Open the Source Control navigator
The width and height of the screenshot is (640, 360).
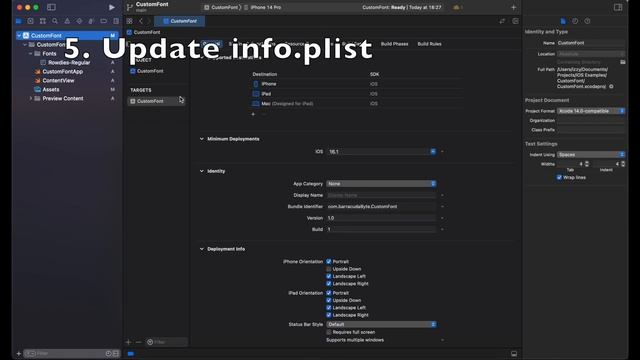30,21
